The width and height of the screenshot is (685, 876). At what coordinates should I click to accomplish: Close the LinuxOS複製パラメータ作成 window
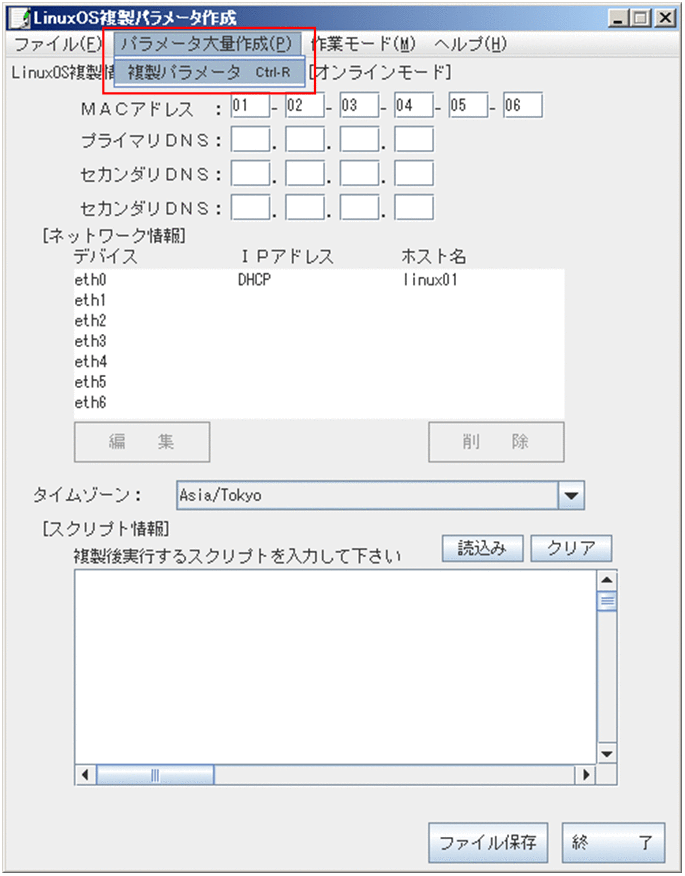click(x=665, y=18)
